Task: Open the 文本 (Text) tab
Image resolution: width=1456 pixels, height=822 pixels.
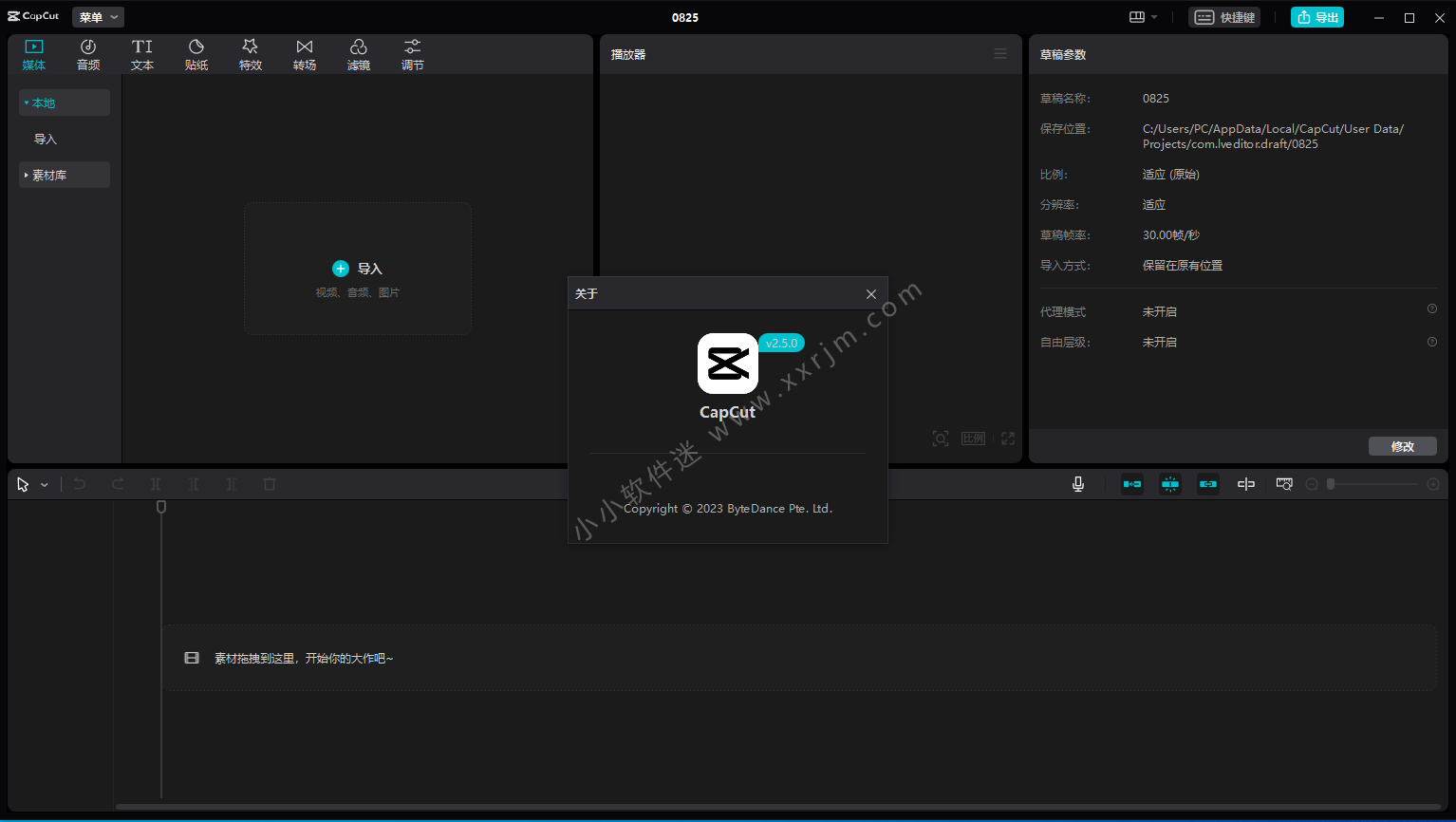Action: click(x=142, y=55)
